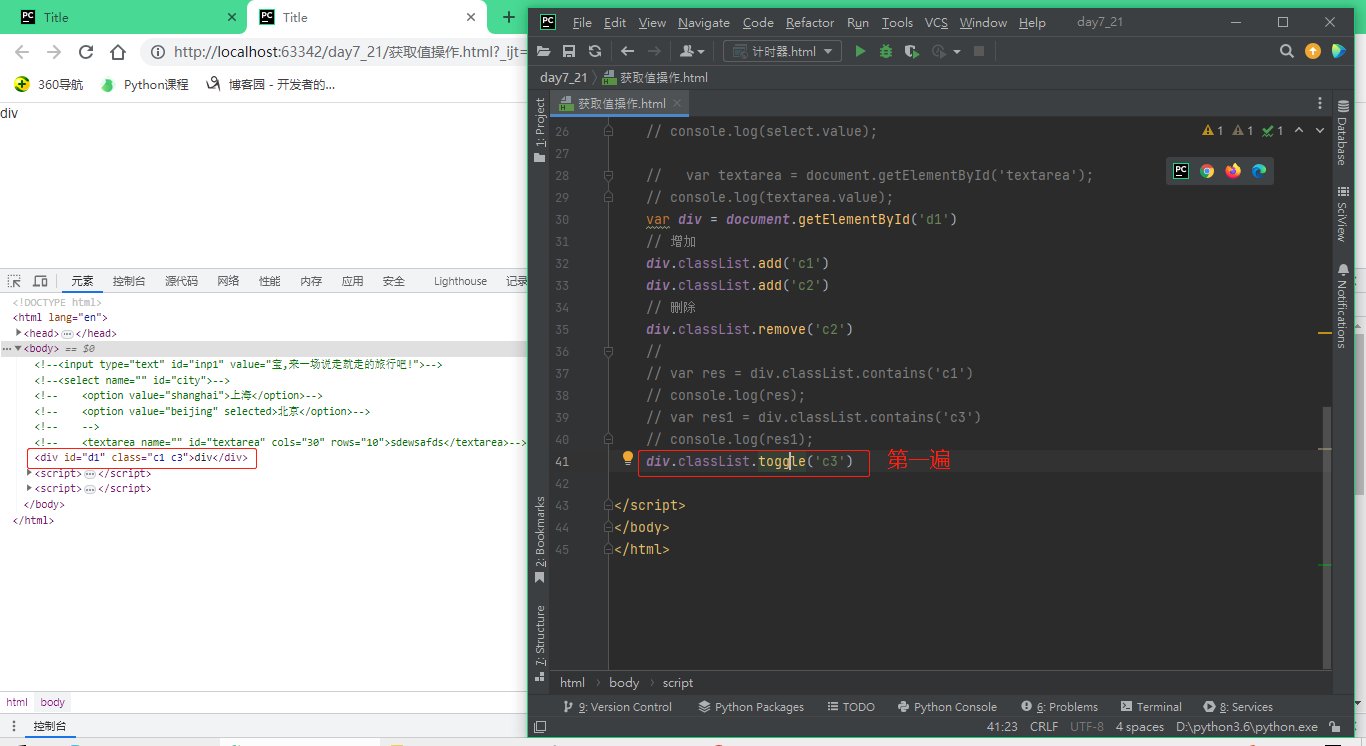Open page in Chrome from editor browser icons

point(1207,171)
